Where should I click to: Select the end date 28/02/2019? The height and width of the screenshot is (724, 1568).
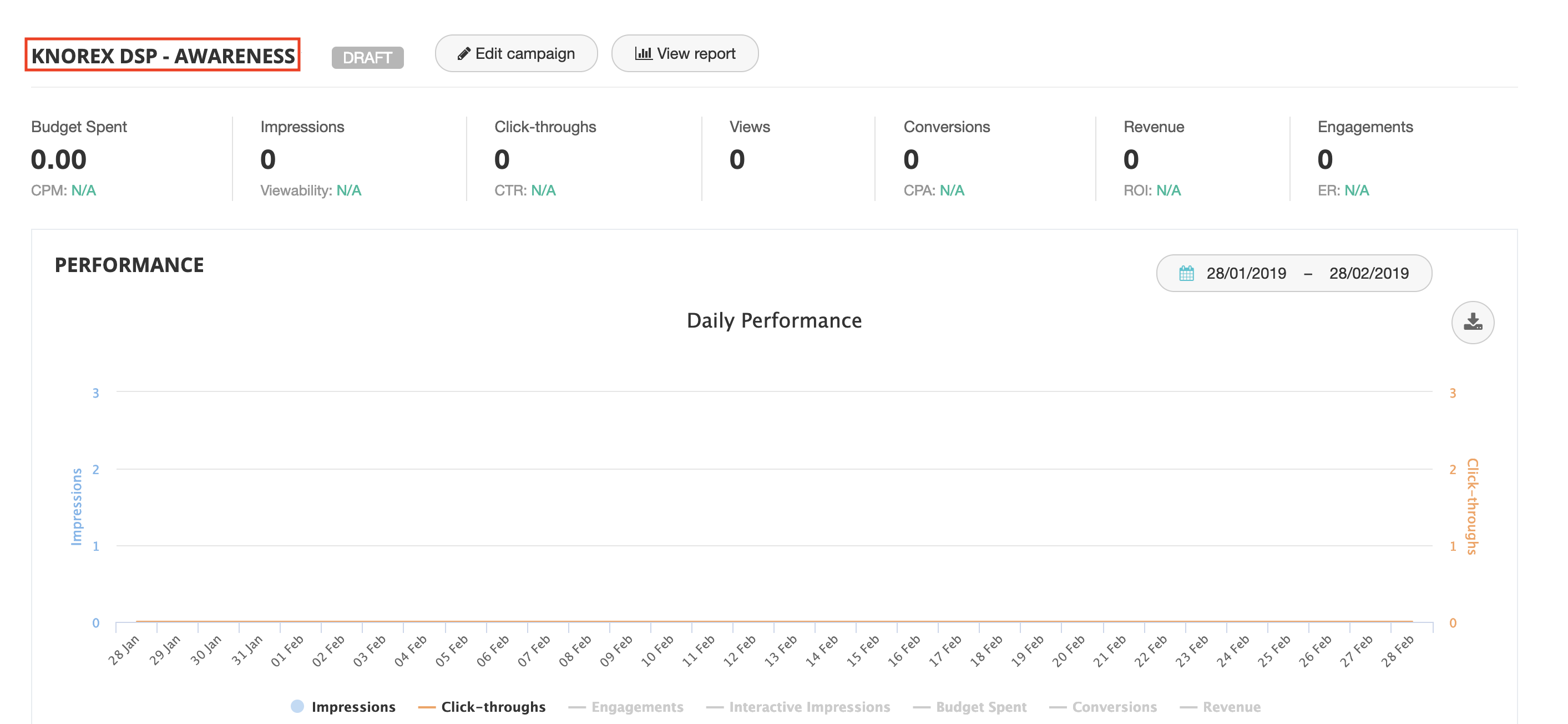(x=1368, y=273)
